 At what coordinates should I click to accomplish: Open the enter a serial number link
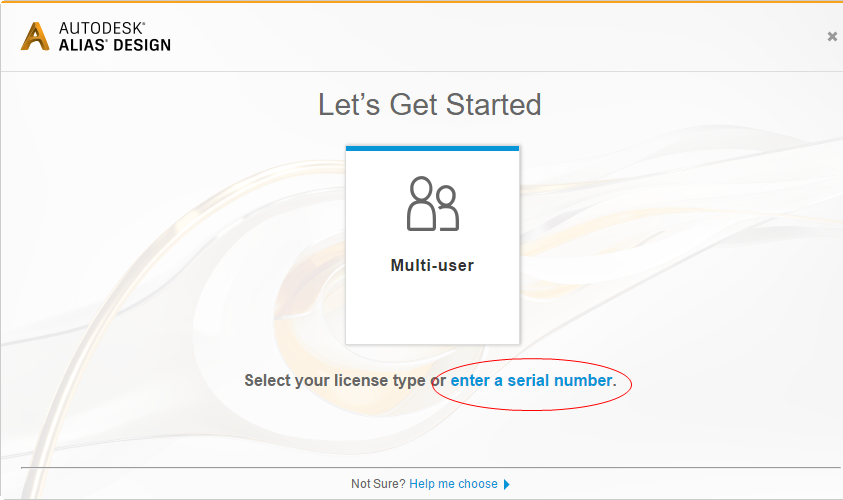pos(533,381)
